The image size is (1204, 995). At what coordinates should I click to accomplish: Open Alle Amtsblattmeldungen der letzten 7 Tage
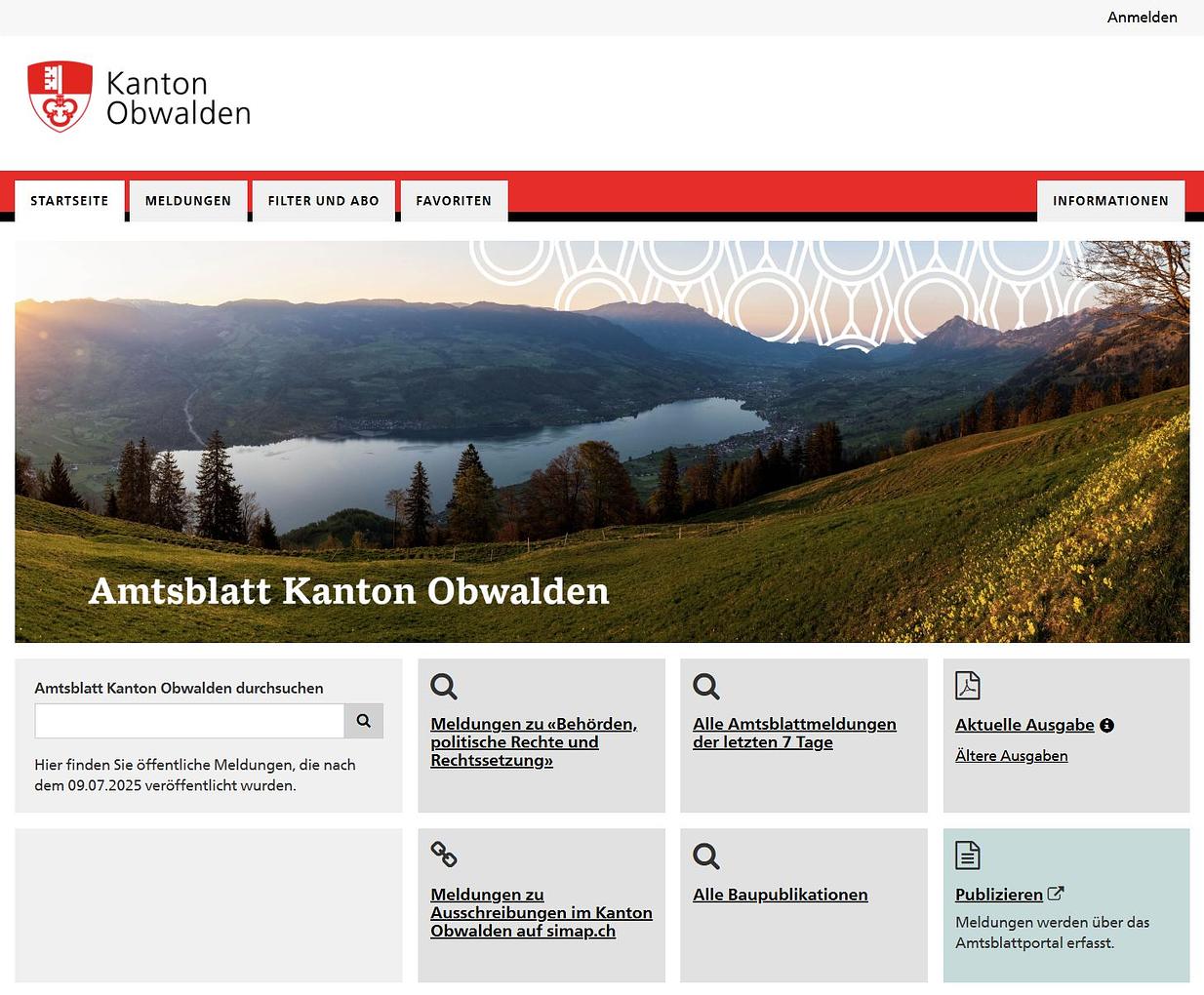pos(793,734)
